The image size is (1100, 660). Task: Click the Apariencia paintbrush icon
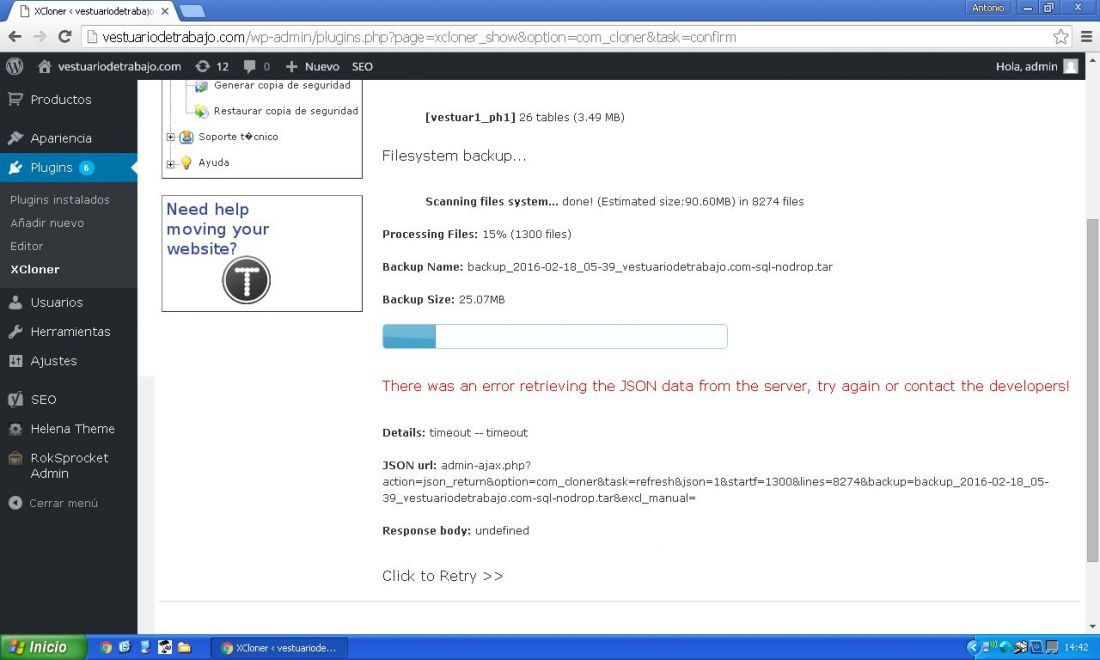15,137
